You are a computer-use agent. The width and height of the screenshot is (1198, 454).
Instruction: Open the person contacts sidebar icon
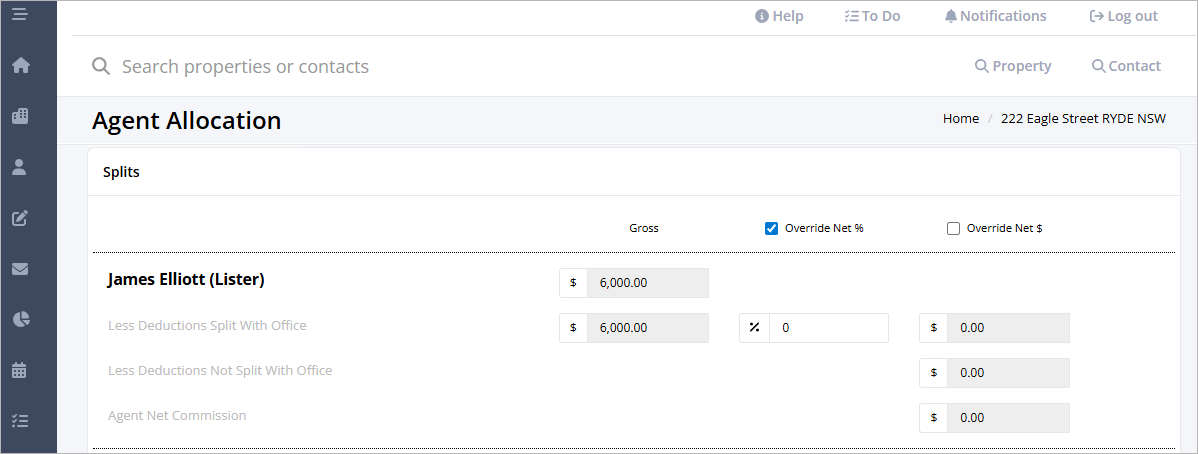(x=20, y=167)
